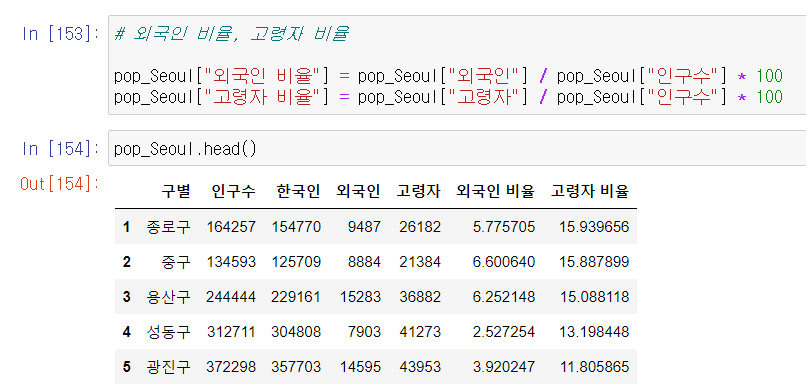
Task: Click foreigner count 15283
Action: 360,297
